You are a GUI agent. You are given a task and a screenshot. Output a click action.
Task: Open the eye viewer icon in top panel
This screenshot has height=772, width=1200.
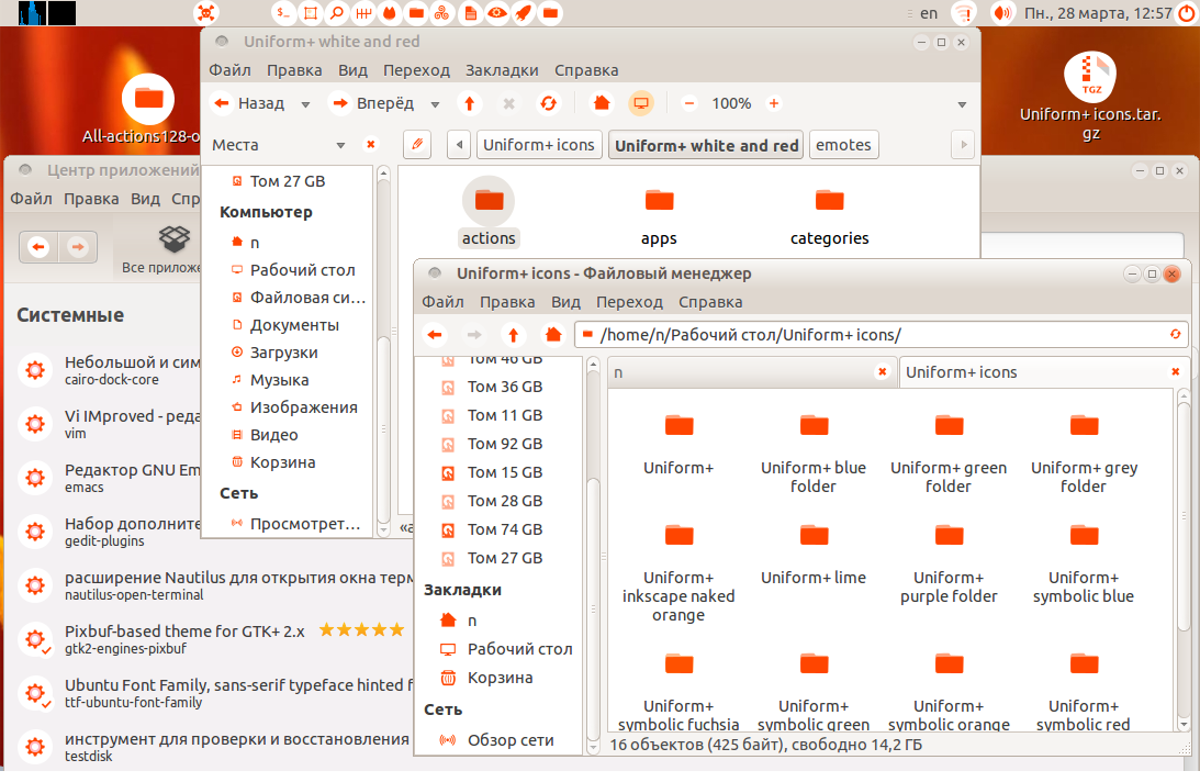pos(496,13)
